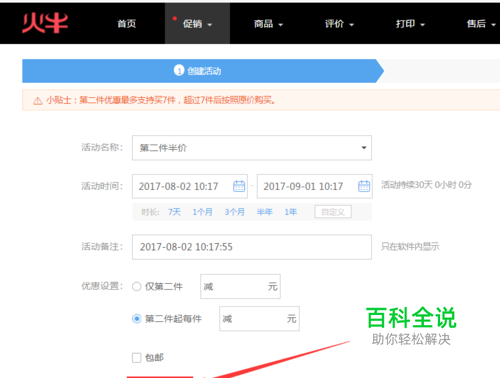Set duration to 1年
500x378 pixels.
290,212
